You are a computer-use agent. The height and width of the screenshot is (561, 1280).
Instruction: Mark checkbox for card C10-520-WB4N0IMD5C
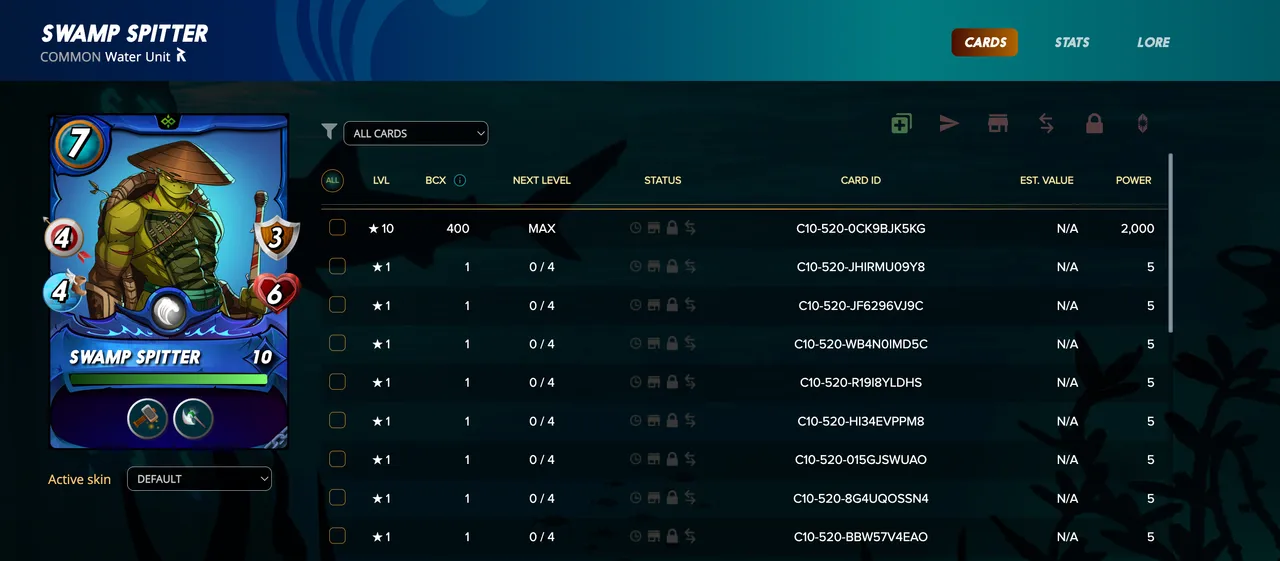click(x=337, y=343)
